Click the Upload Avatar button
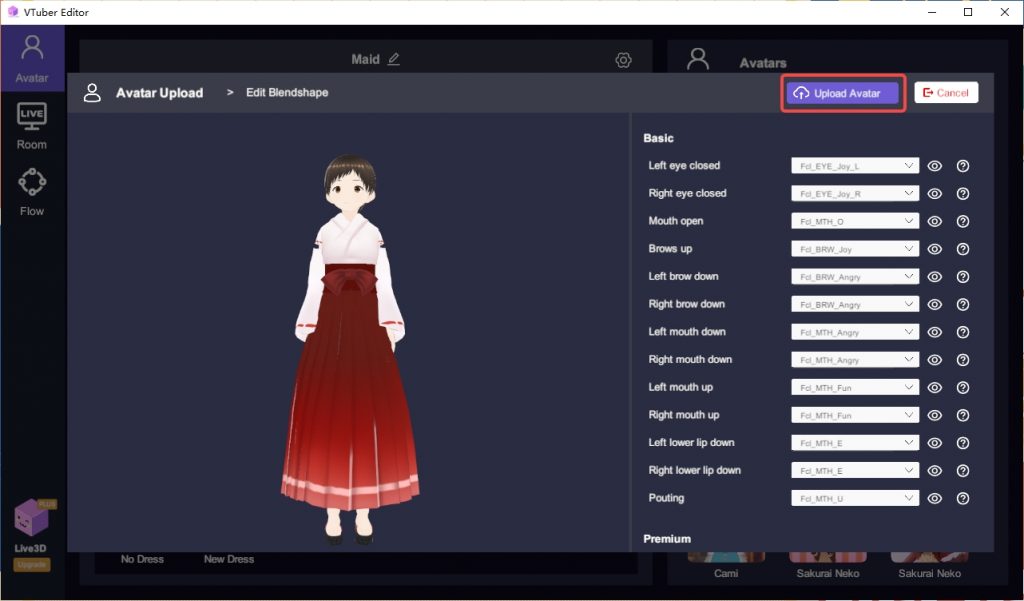The width and height of the screenshot is (1024, 601). [x=843, y=92]
